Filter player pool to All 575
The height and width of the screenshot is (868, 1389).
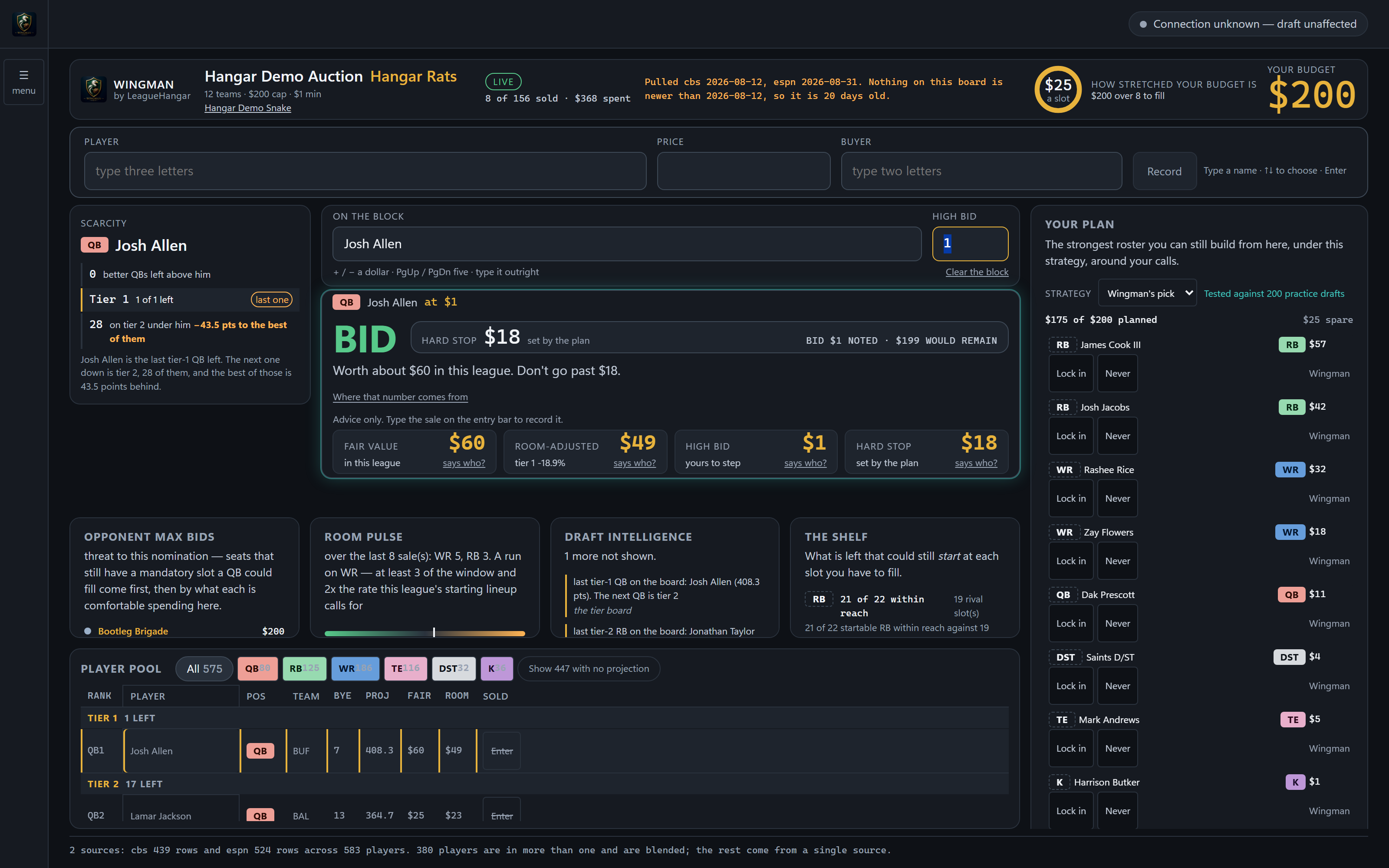tap(204, 669)
